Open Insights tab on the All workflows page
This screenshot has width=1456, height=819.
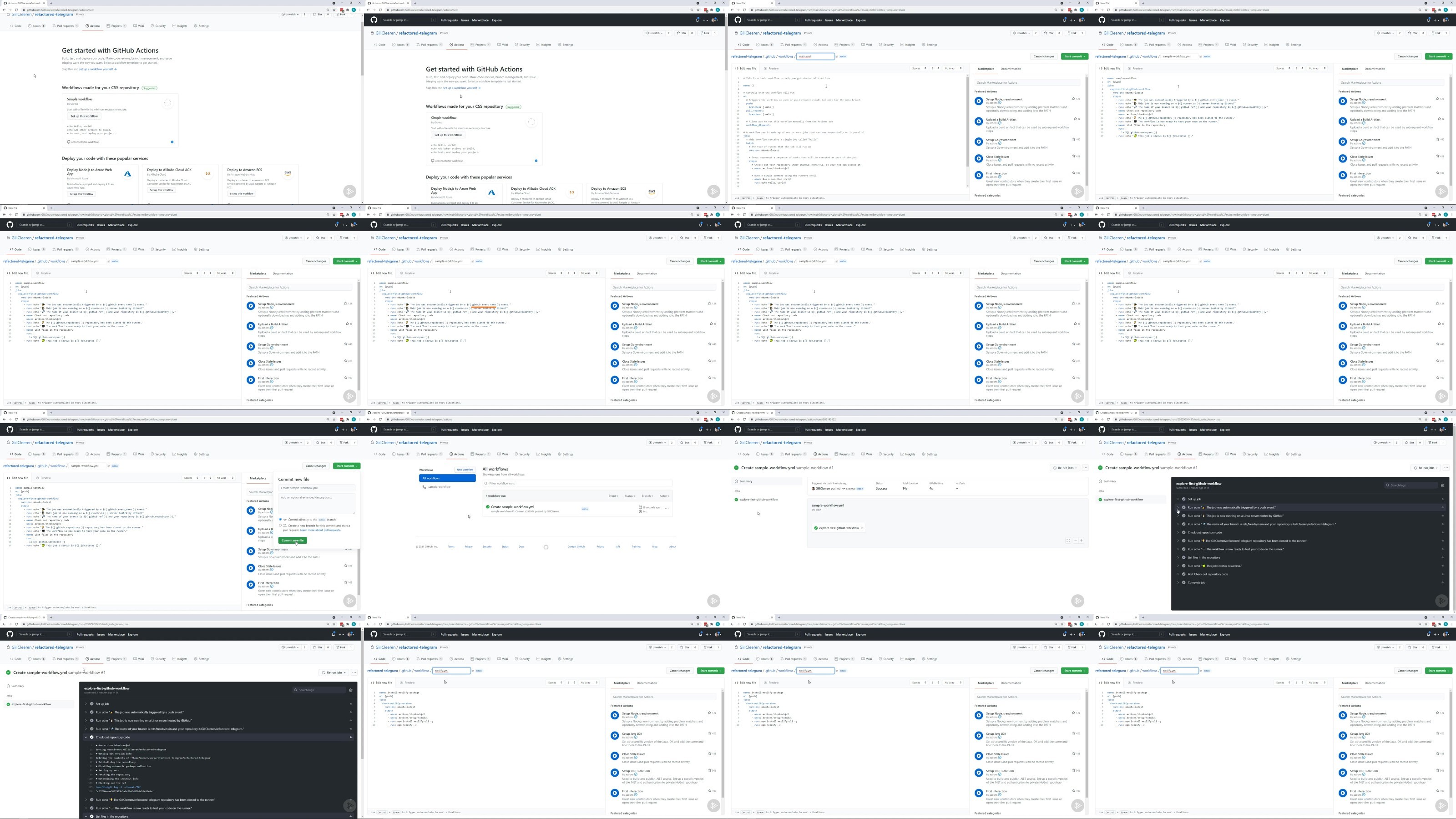pyautogui.click(x=543, y=454)
